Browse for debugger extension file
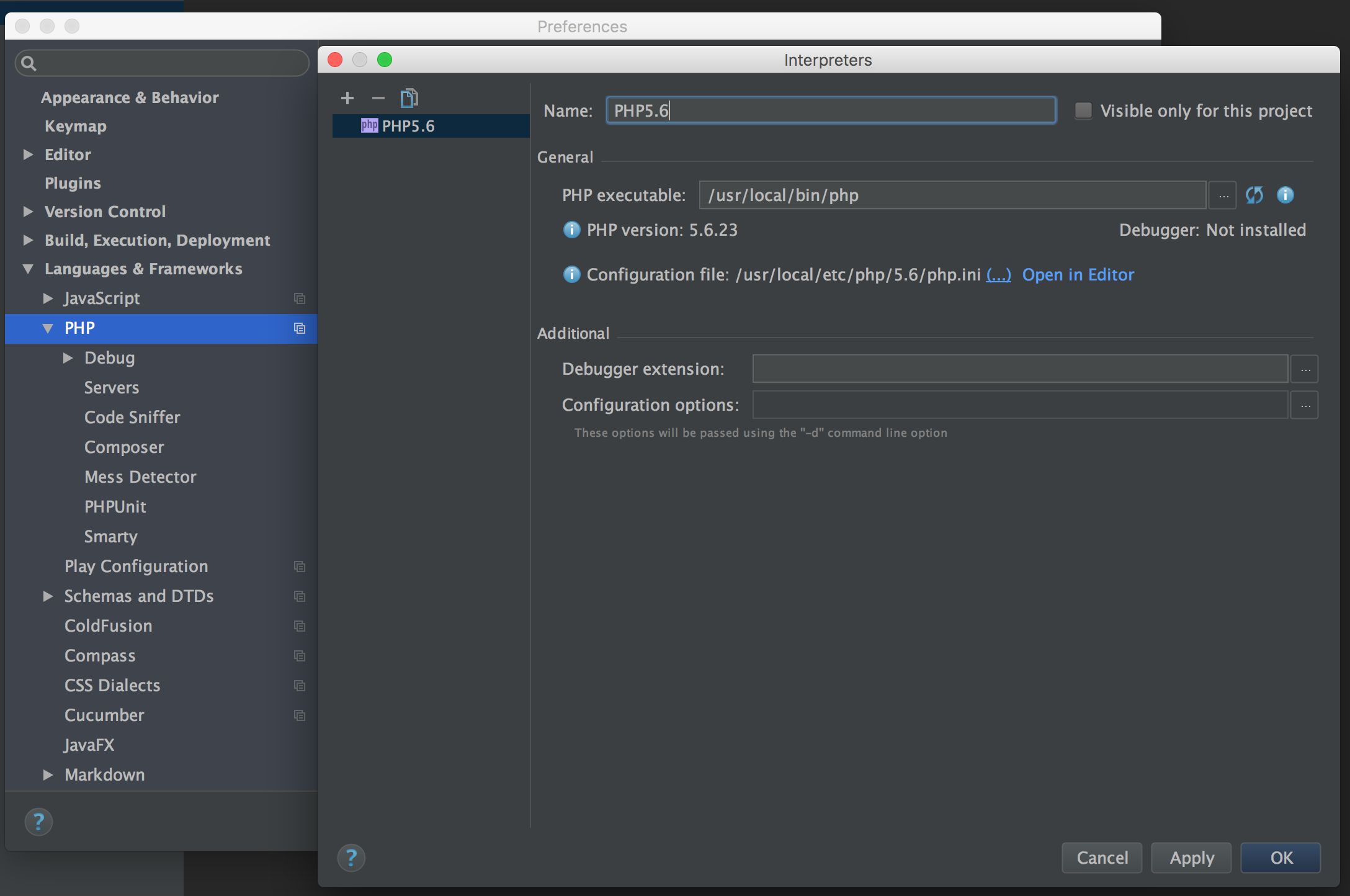Screen dimensions: 1350x896 coord(1305,370)
